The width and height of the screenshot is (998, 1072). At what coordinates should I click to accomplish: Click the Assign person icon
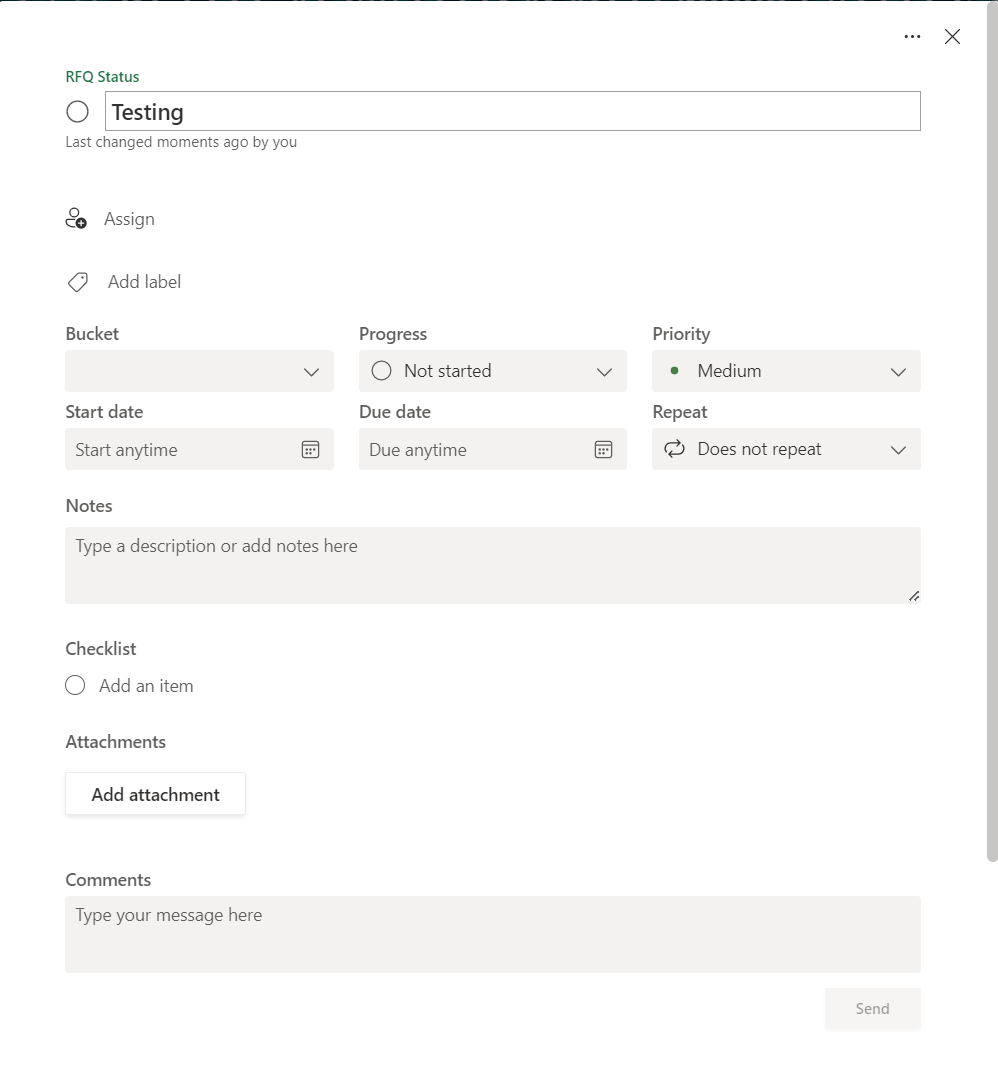pyautogui.click(x=76, y=219)
